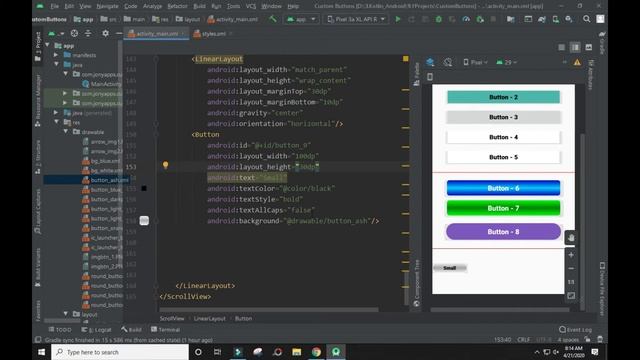Open Chrome from the taskbar
Viewport: 640px width, 360px height.
tap(316, 352)
